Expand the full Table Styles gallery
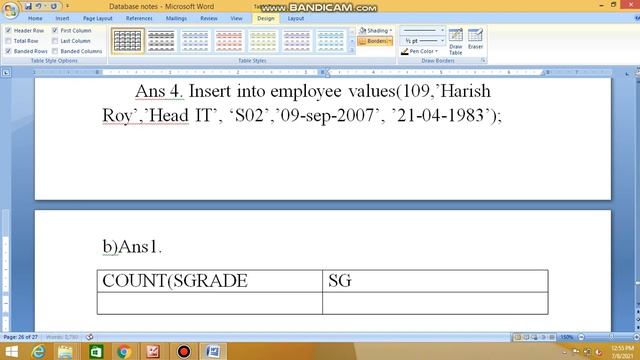Image resolution: width=640 pixels, height=360 pixels. 352,50
